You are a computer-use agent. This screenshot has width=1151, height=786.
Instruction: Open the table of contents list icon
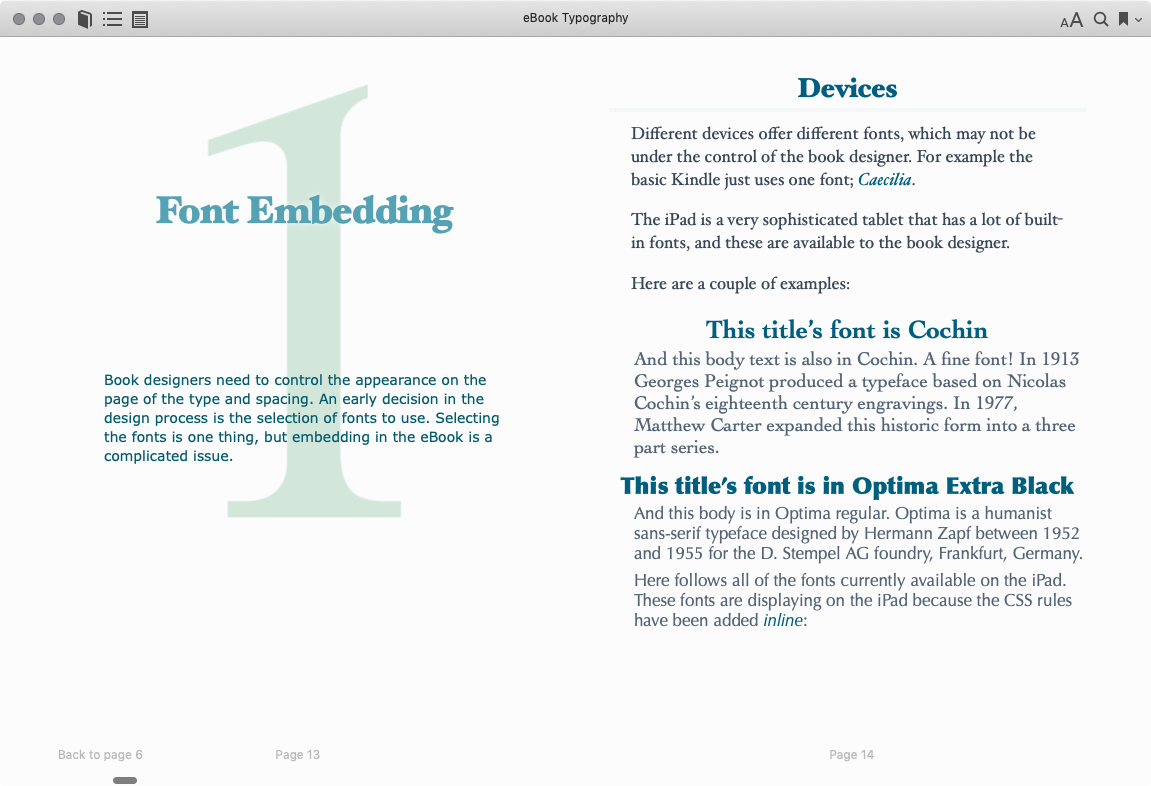pyautogui.click(x=112, y=19)
